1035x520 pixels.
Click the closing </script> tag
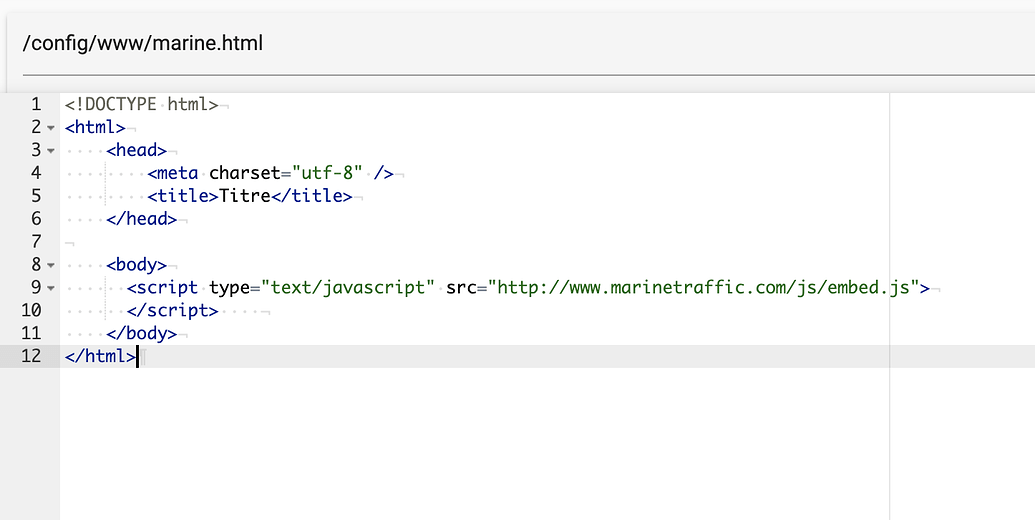[172, 311]
